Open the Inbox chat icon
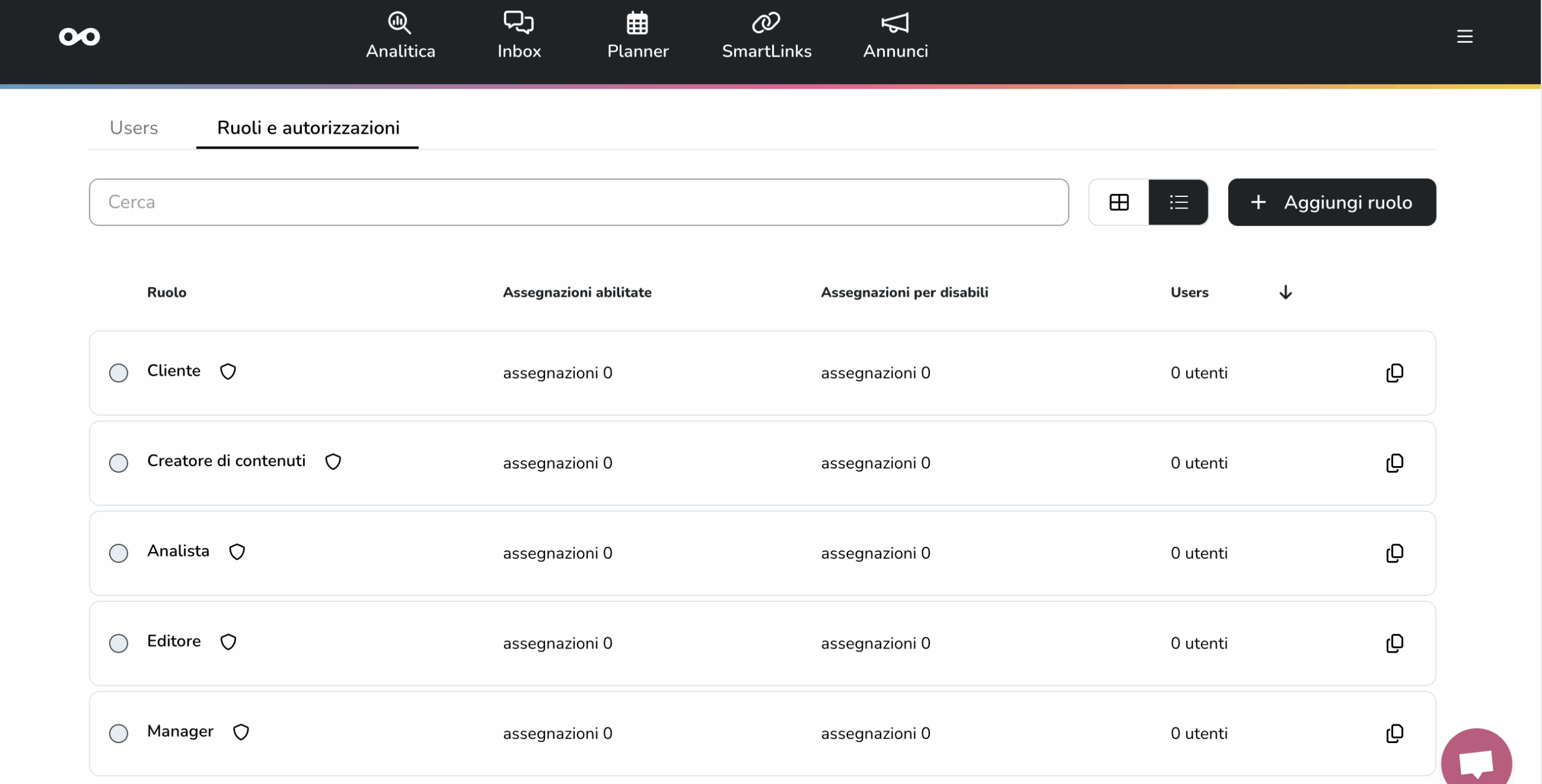The height and width of the screenshot is (784, 1542). click(519, 23)
